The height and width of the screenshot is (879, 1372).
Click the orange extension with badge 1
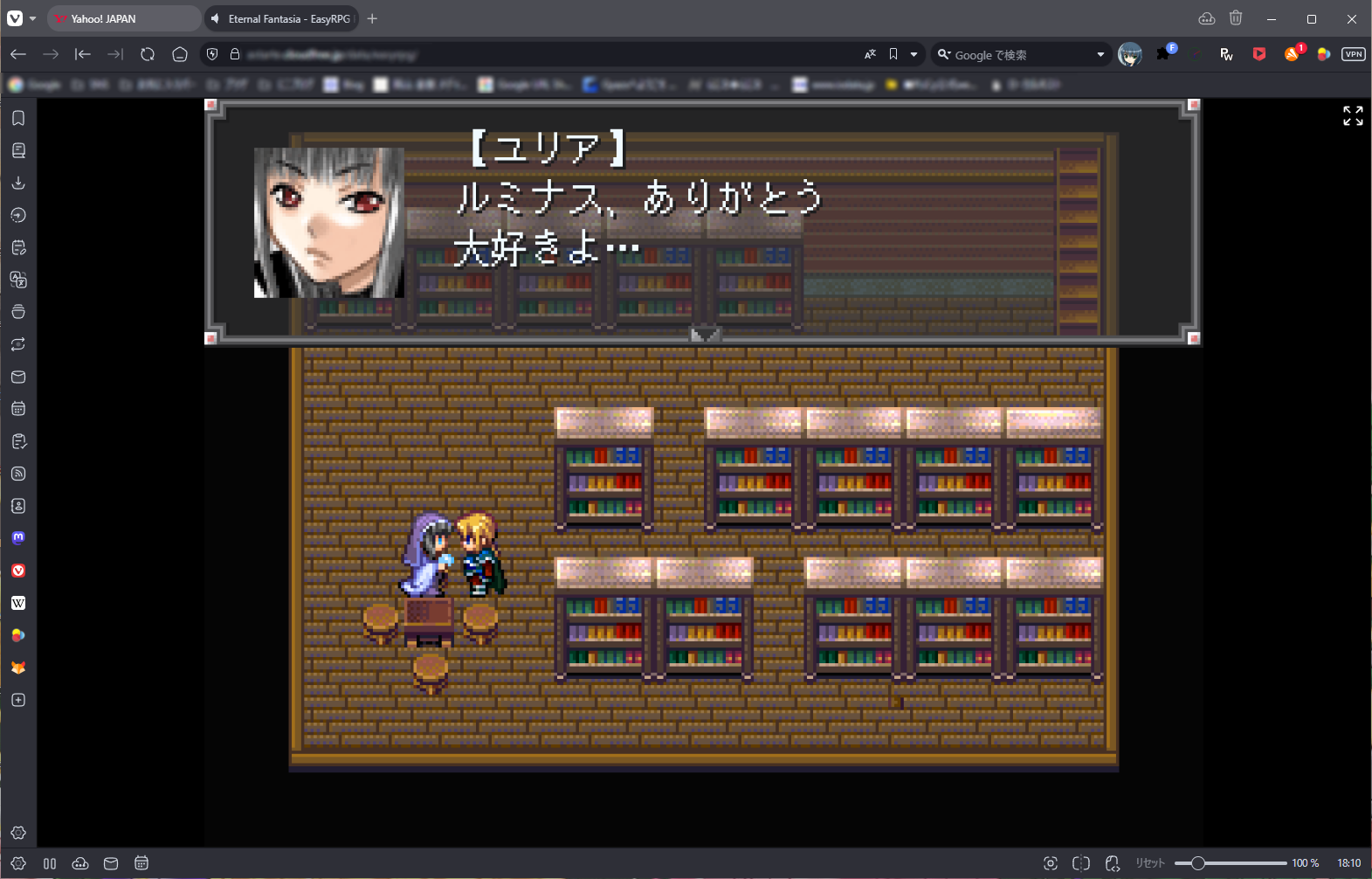click(x=1292, y=54)
